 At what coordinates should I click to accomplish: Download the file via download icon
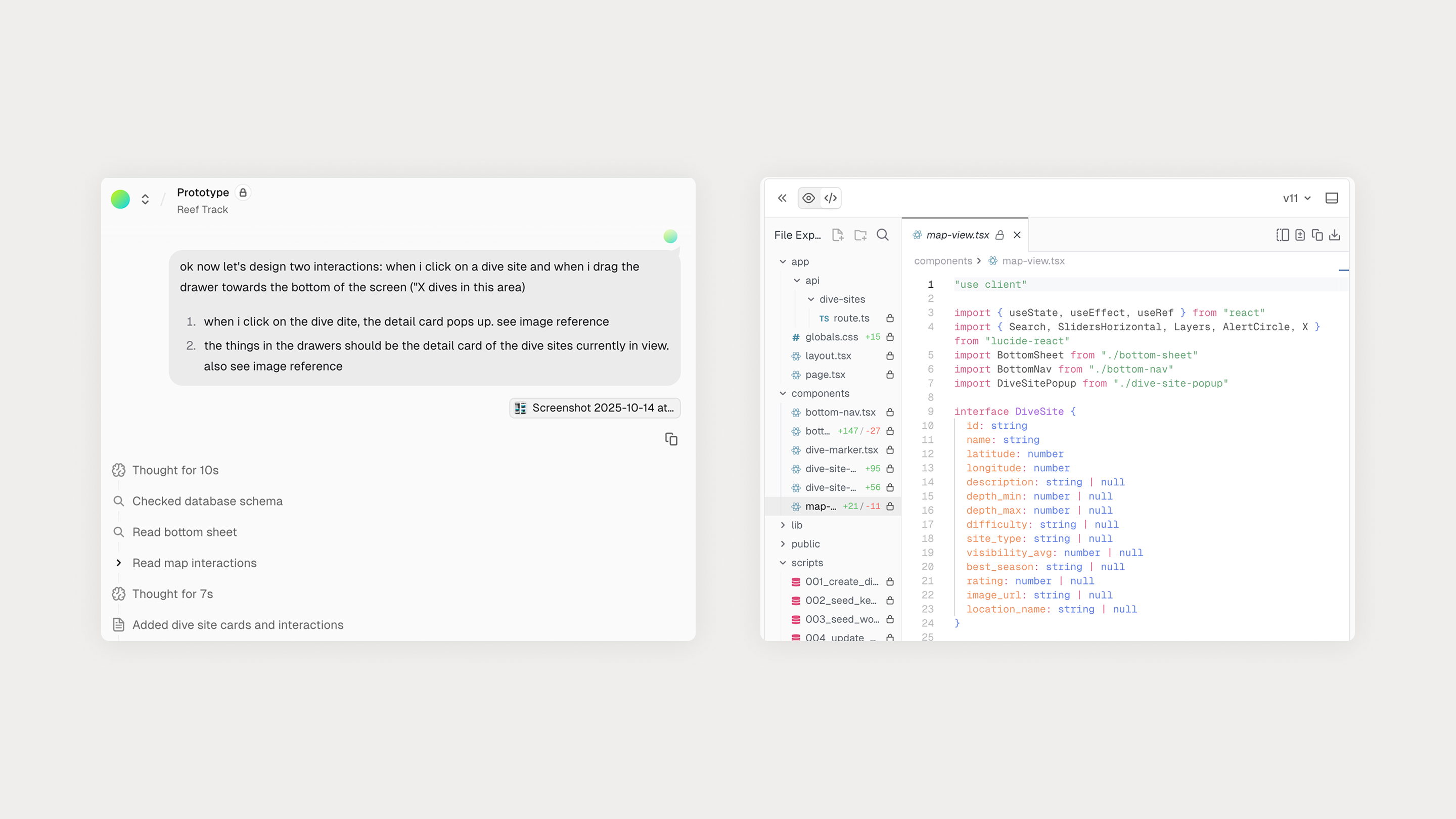click(1335, 235)
